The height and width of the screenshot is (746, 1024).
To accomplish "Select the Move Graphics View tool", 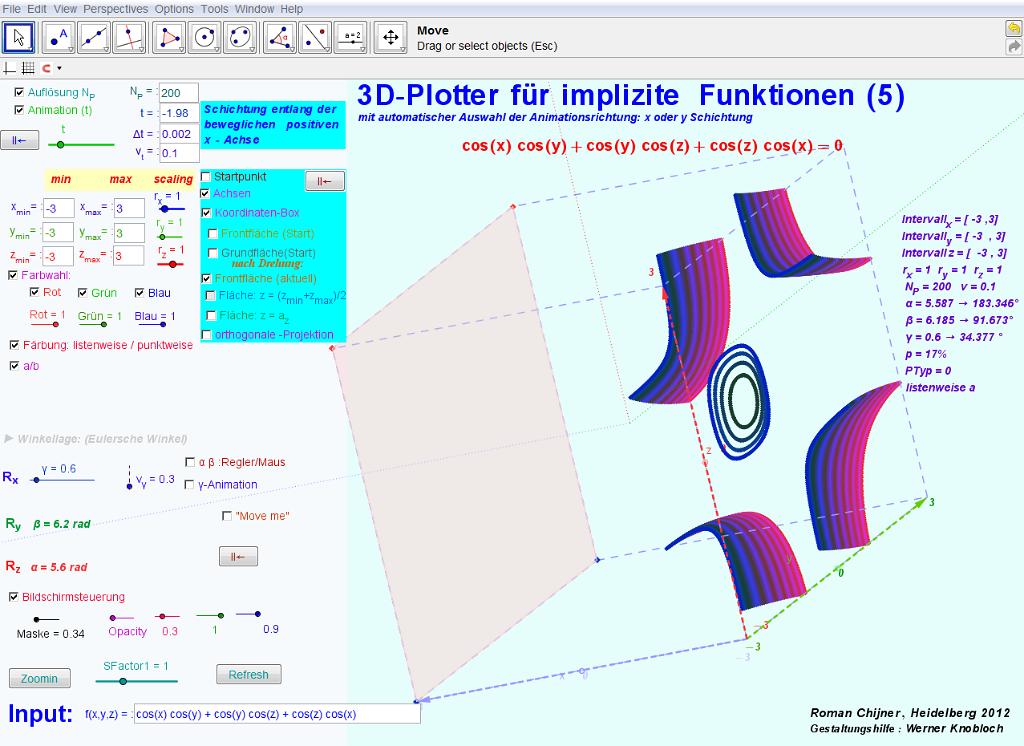I will point(390,37).
